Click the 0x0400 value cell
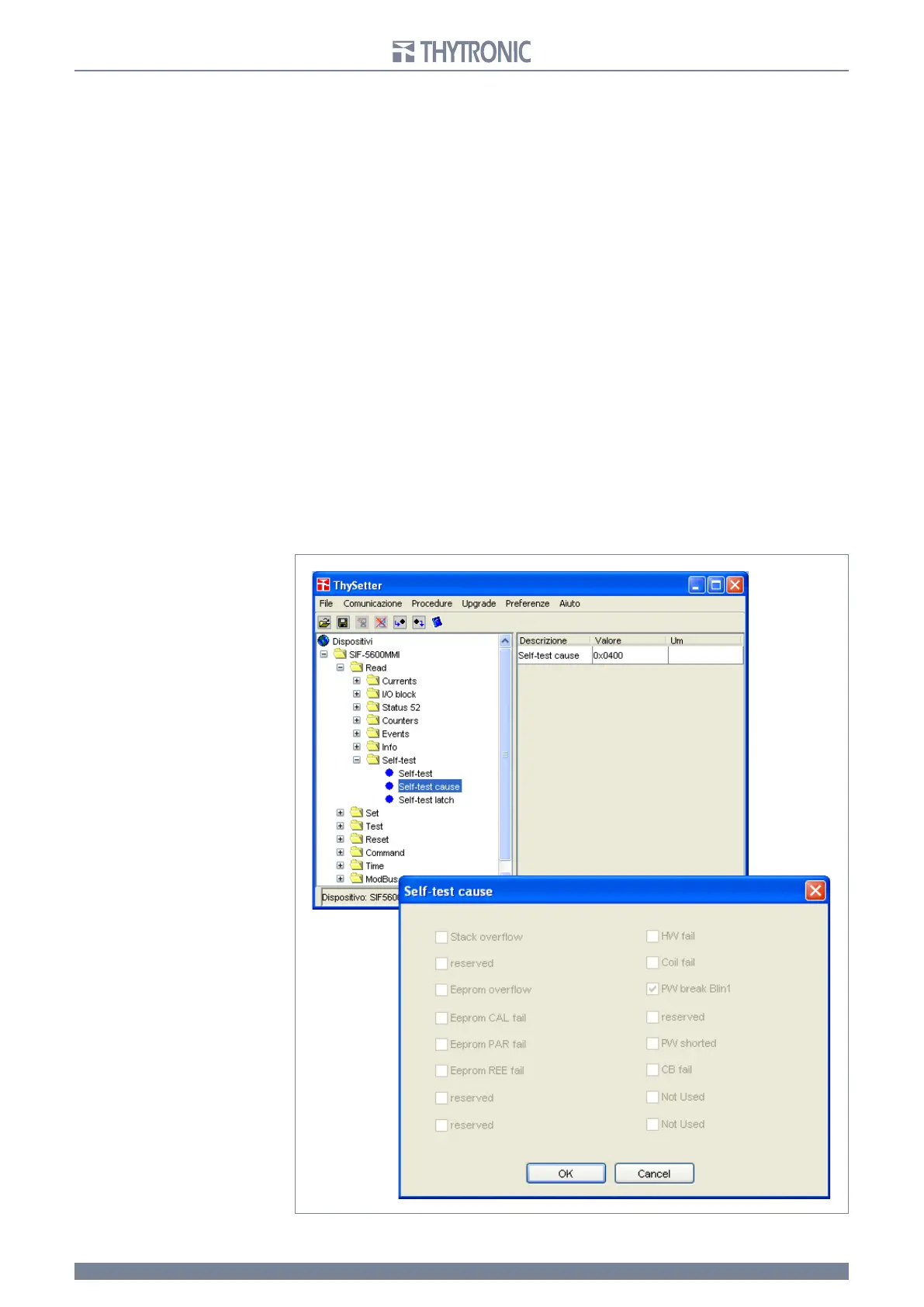 (x=629, y=655)
